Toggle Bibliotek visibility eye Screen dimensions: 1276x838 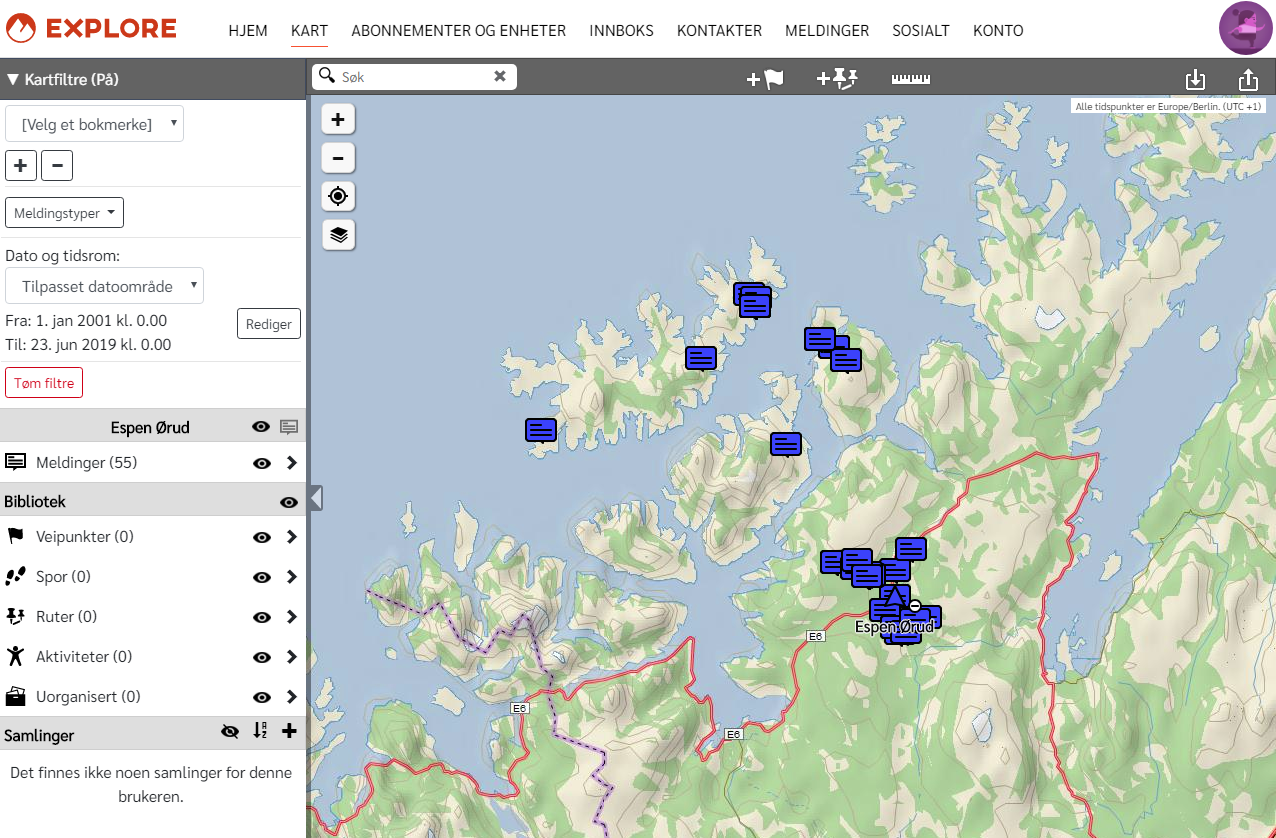[x=289, y=502]
